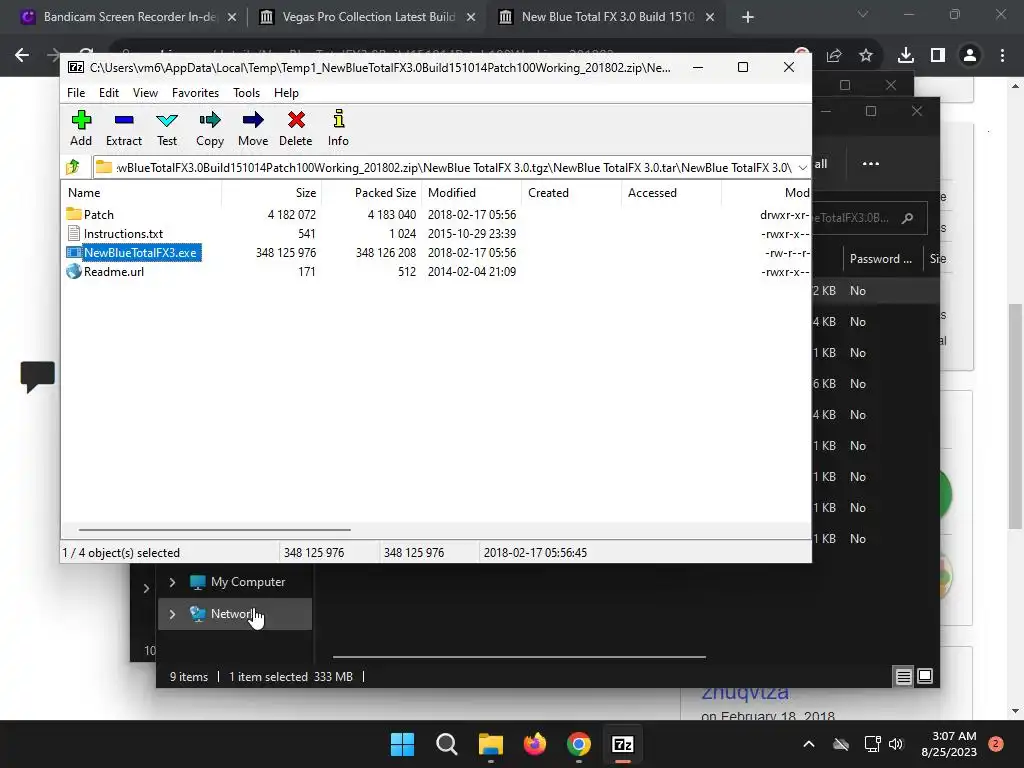Select My Computer in Explorer sidebar
The height and width of the screenshot is (768, 1024).
click(238, 582)
